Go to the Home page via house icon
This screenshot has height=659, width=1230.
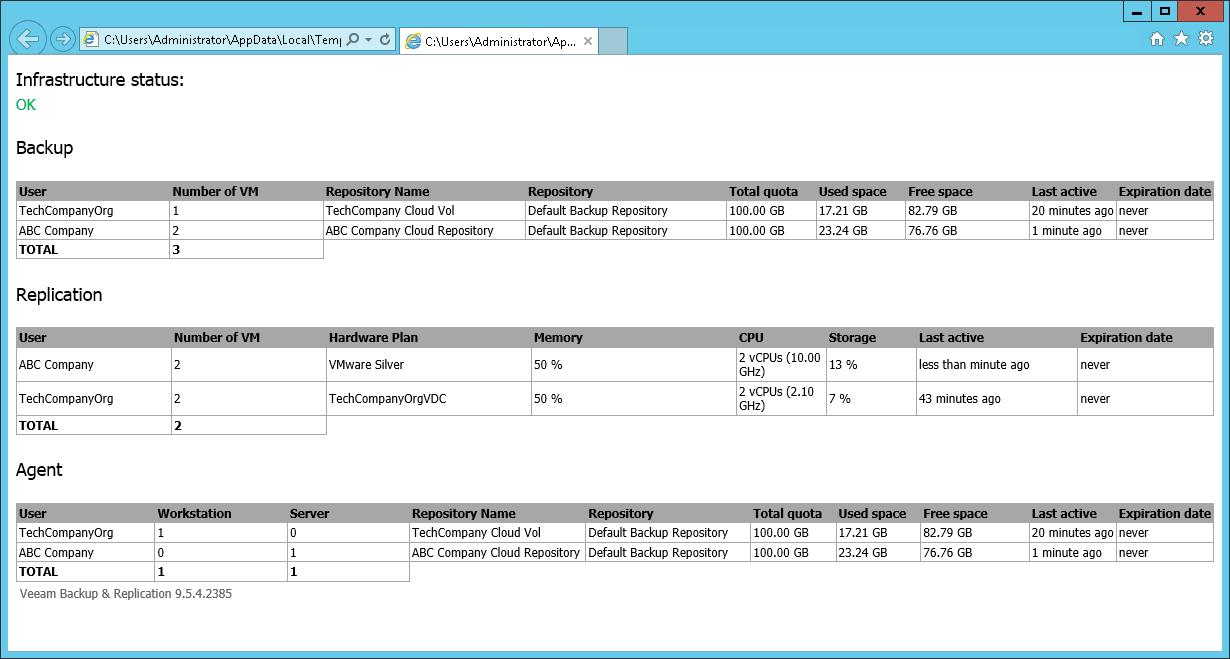[1157, 39]
